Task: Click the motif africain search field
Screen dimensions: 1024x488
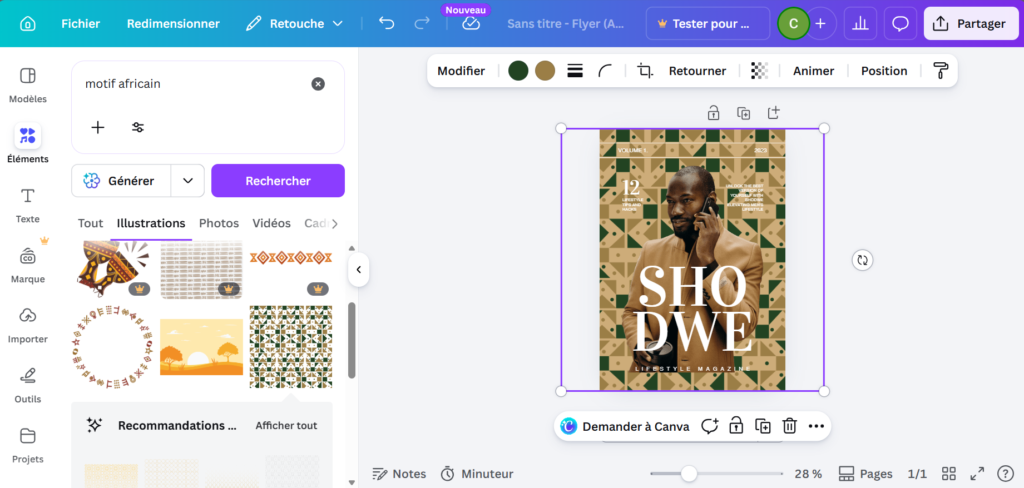Action: (190, 84)
